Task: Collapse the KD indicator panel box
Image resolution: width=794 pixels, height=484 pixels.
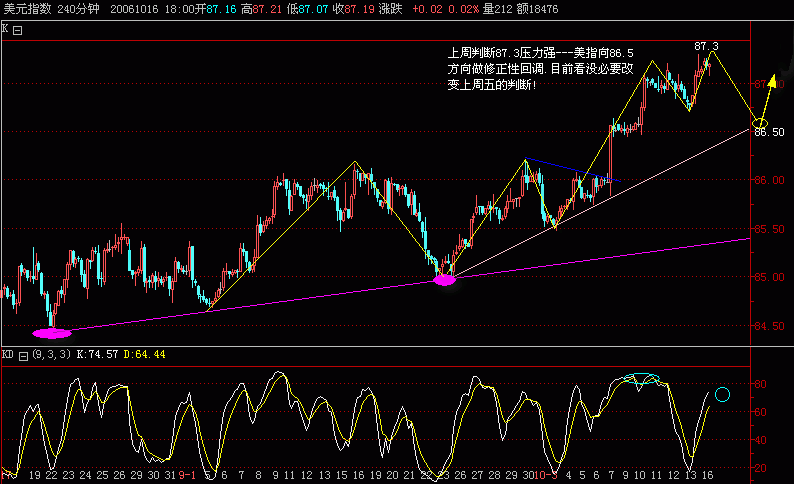Action: point(23,356)
